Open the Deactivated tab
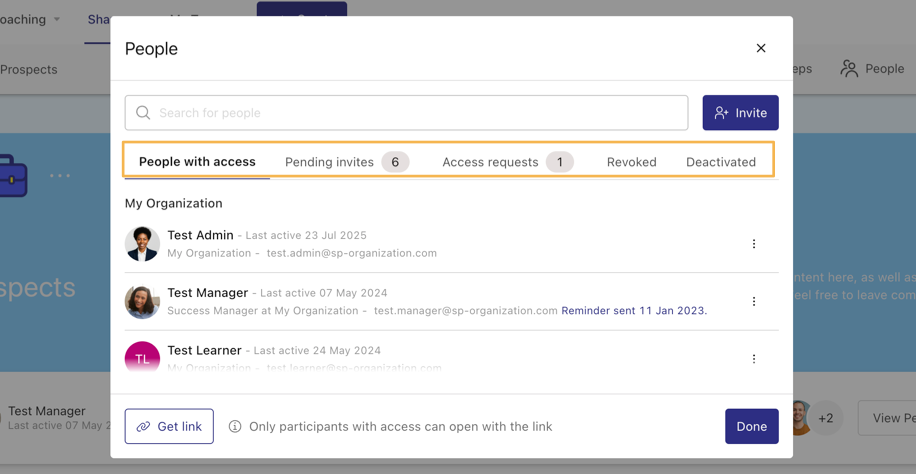This screenshot has height=474, width=916. [x=720, y=162]
